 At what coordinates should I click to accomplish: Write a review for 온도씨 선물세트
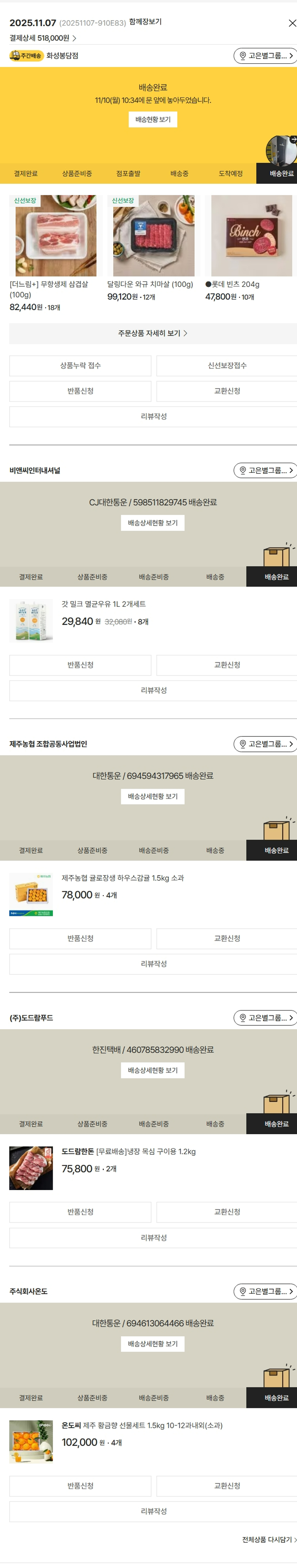coord(153,1511)
